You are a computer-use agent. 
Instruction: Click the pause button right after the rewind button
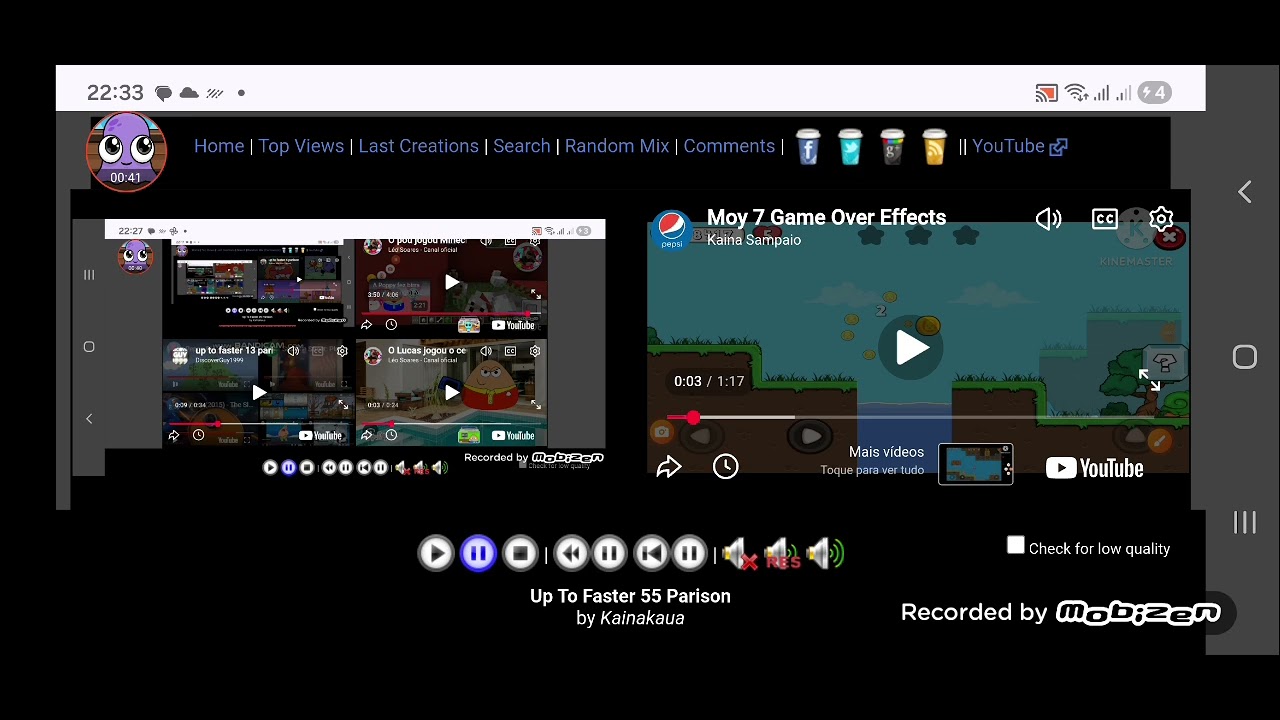(x=609, y=553)
